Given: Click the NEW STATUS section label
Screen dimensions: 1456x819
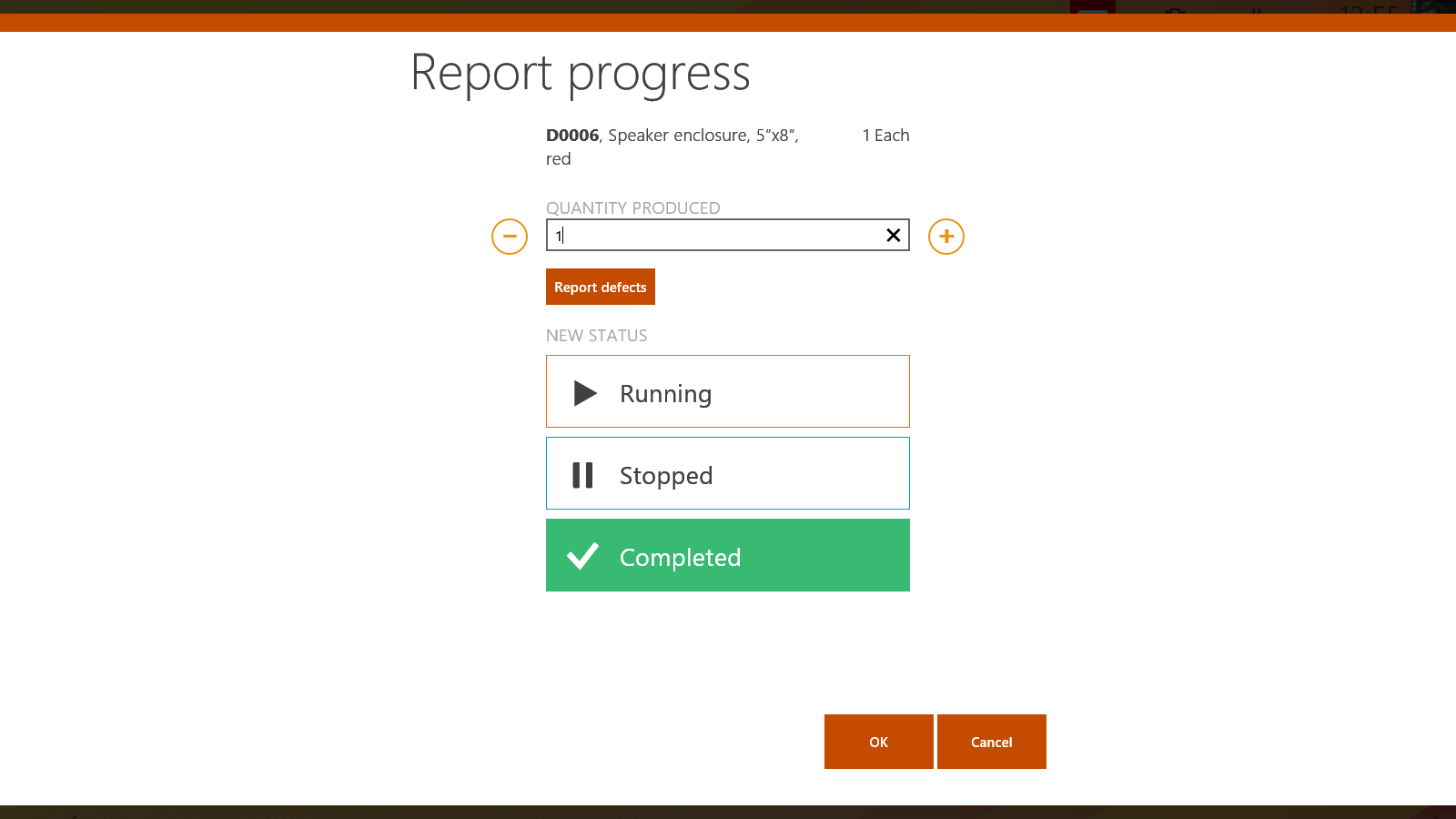Looking at the screenshot, I should [x=596, y=335].
